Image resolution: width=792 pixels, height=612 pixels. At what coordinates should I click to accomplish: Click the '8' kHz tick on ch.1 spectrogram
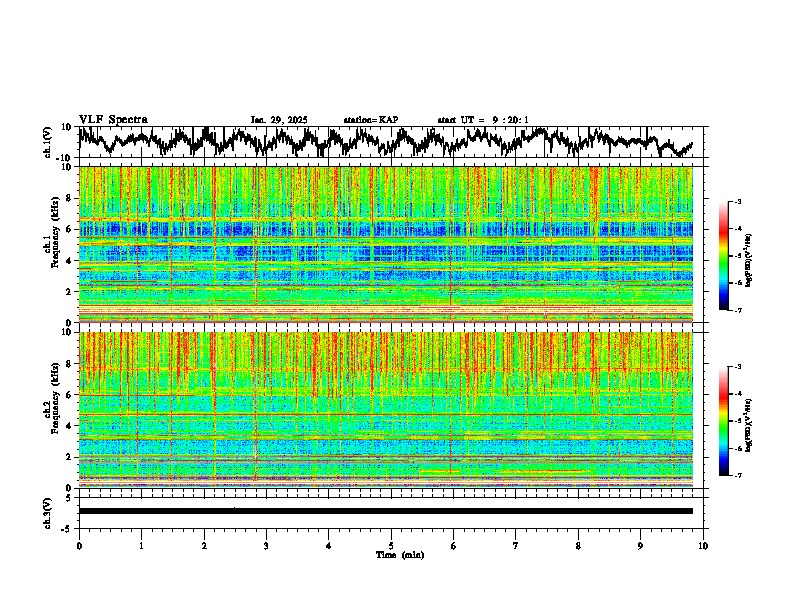click(x=71, y=198)
